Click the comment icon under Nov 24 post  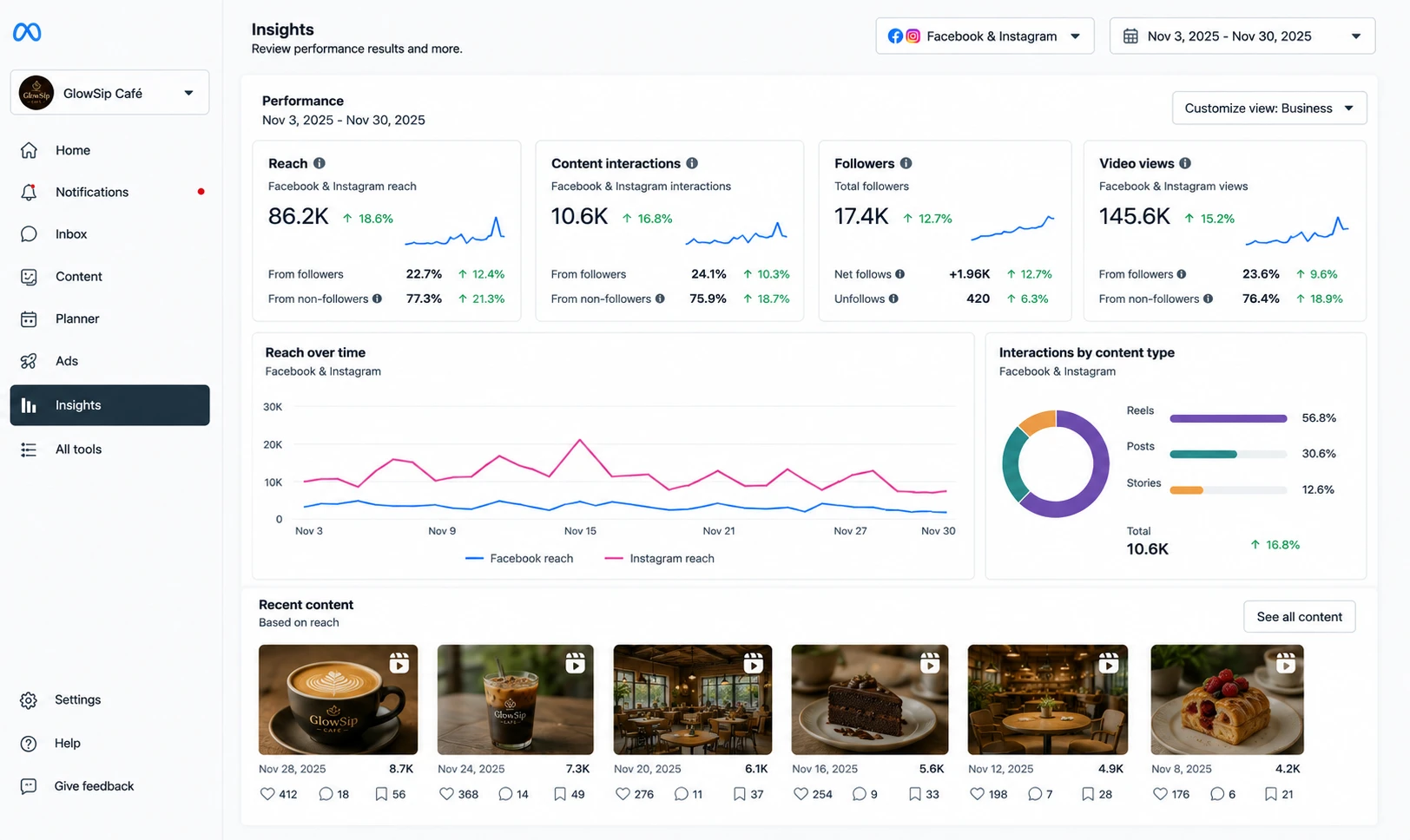[505, 794]
